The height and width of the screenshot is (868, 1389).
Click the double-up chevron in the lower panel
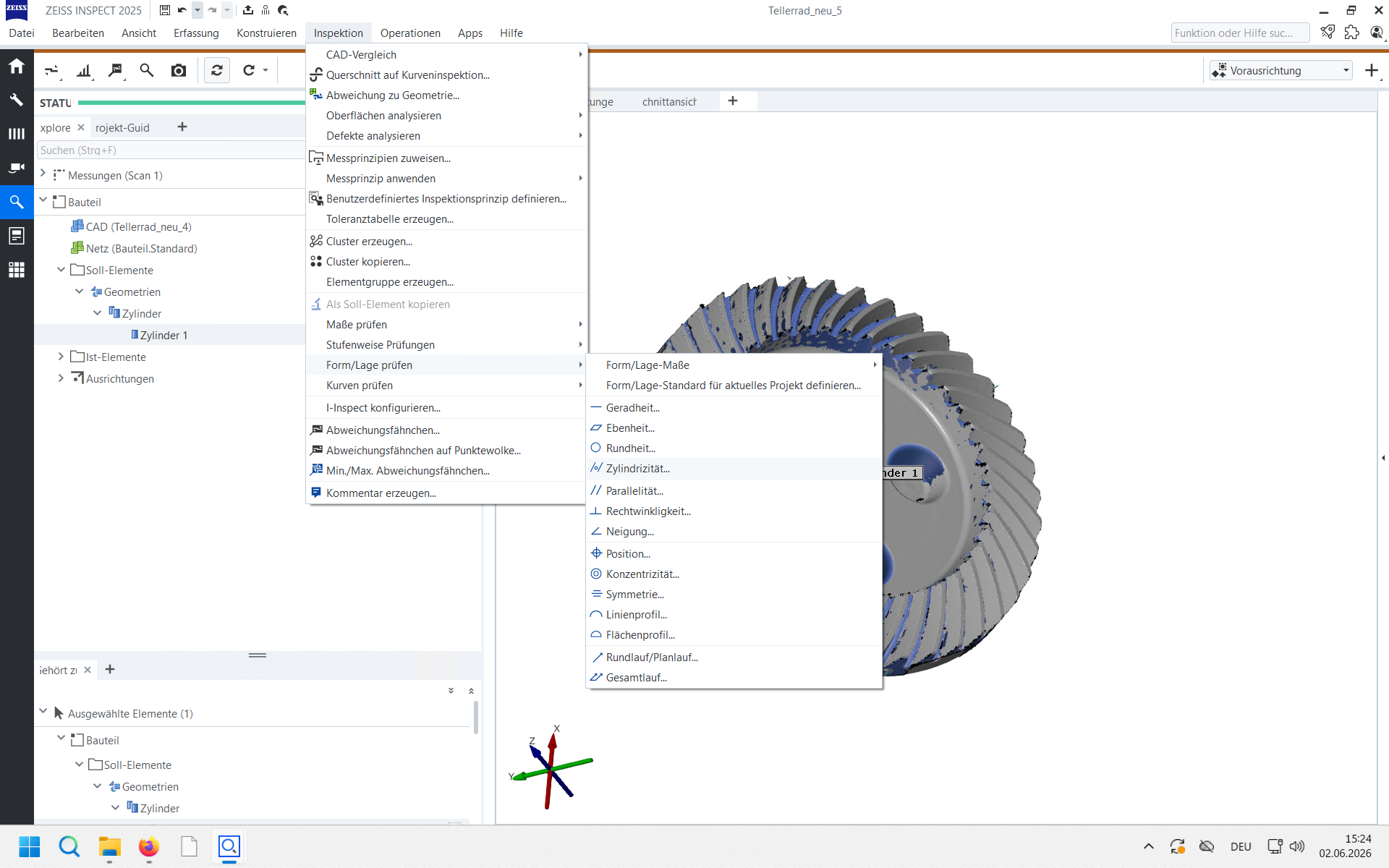click(x=471, y=691)
